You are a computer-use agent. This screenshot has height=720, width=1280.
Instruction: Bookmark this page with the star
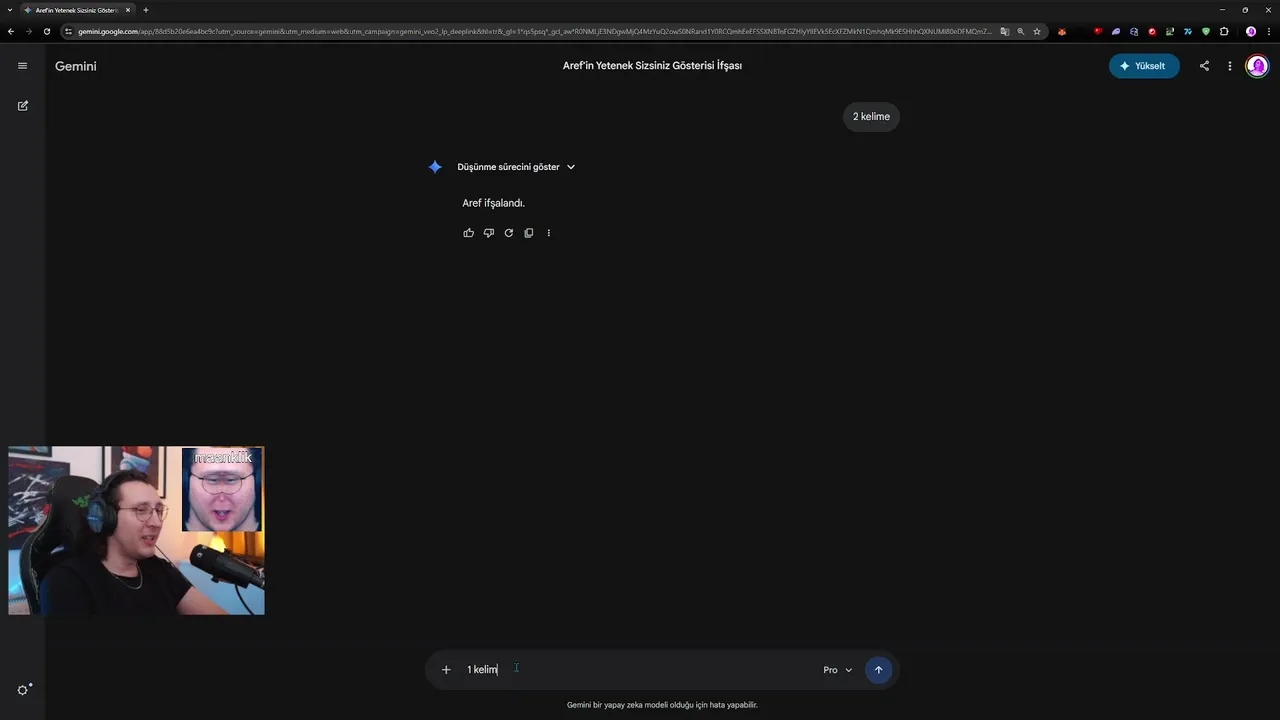pos(1037,31)
